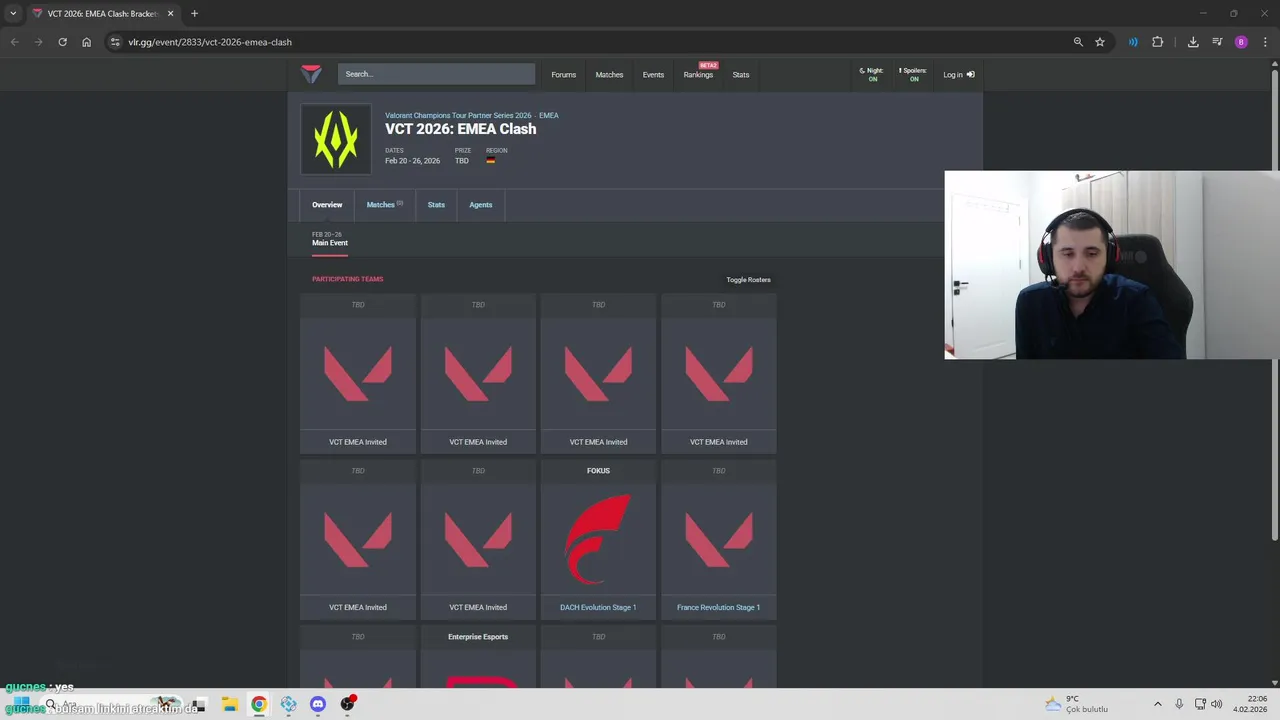Click the page vertical scrollbar
This screenshot has height=720, width=1280.
click(1274, 305)
